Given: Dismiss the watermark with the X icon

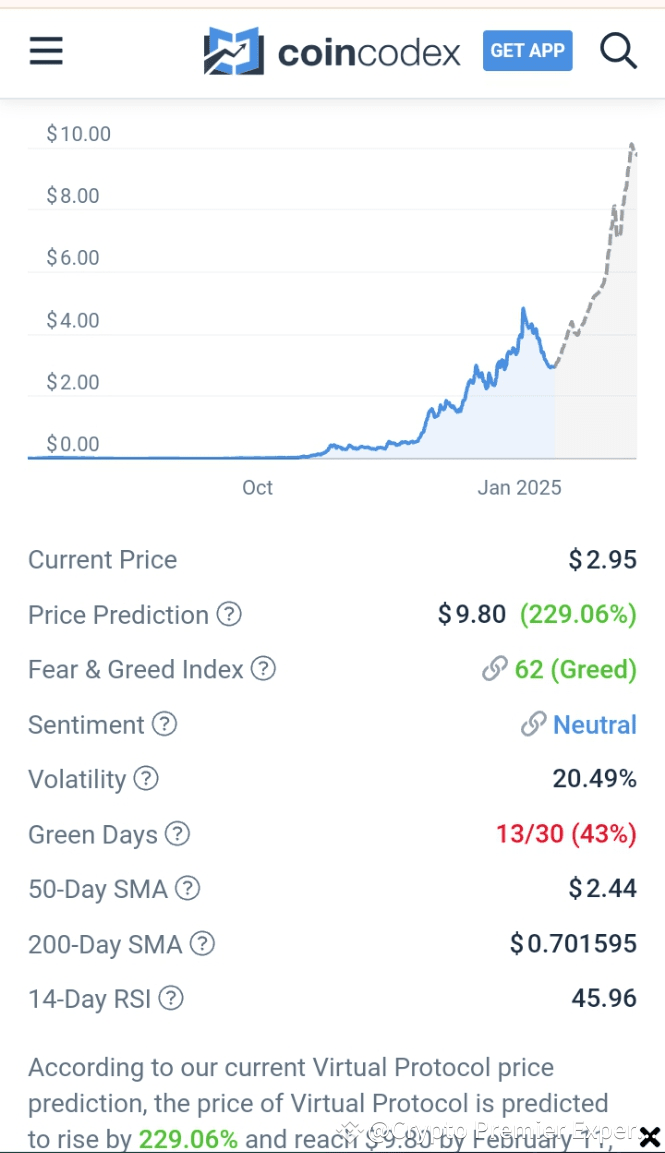Looking at the screenshot, I should (651, 1137).
